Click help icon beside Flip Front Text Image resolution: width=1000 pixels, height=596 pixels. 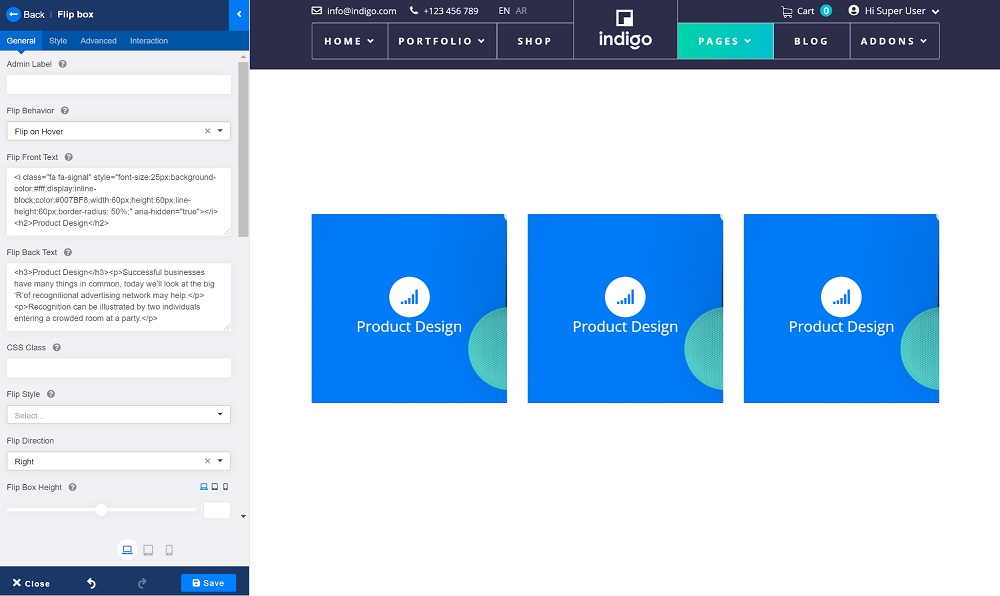click(x=69, y=157)
